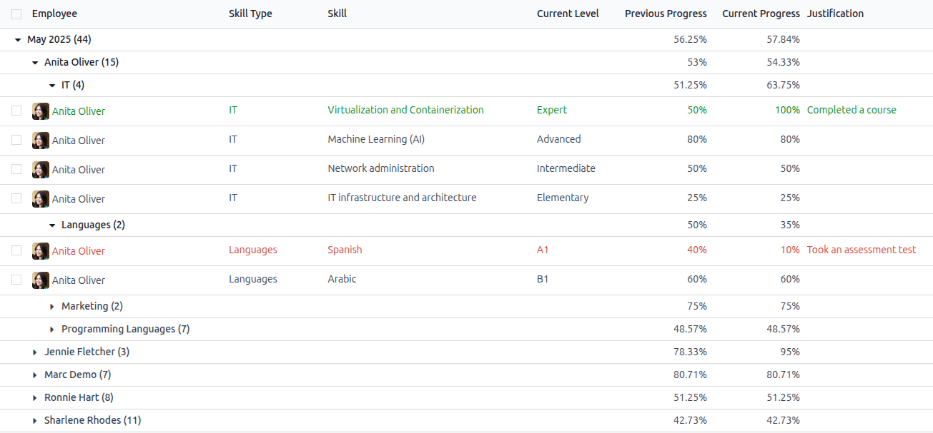Click Anita Oliver's avatar in Virtualization row
The image size is (933, 433).
(x=40, y=111)
